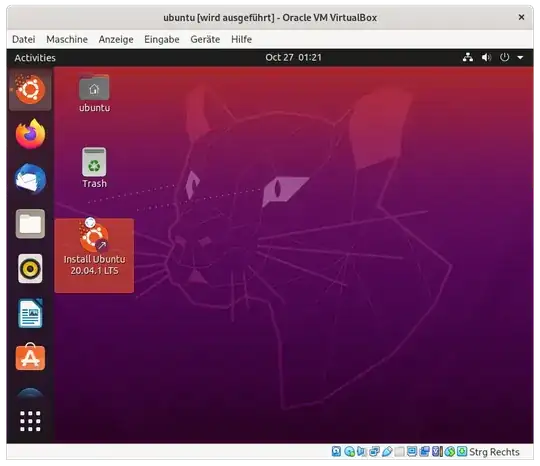Screen dimensions: 540x466
Task: Expand the system menu arrow in top bar
Action: pyautogui.click(x=520, y=58)
